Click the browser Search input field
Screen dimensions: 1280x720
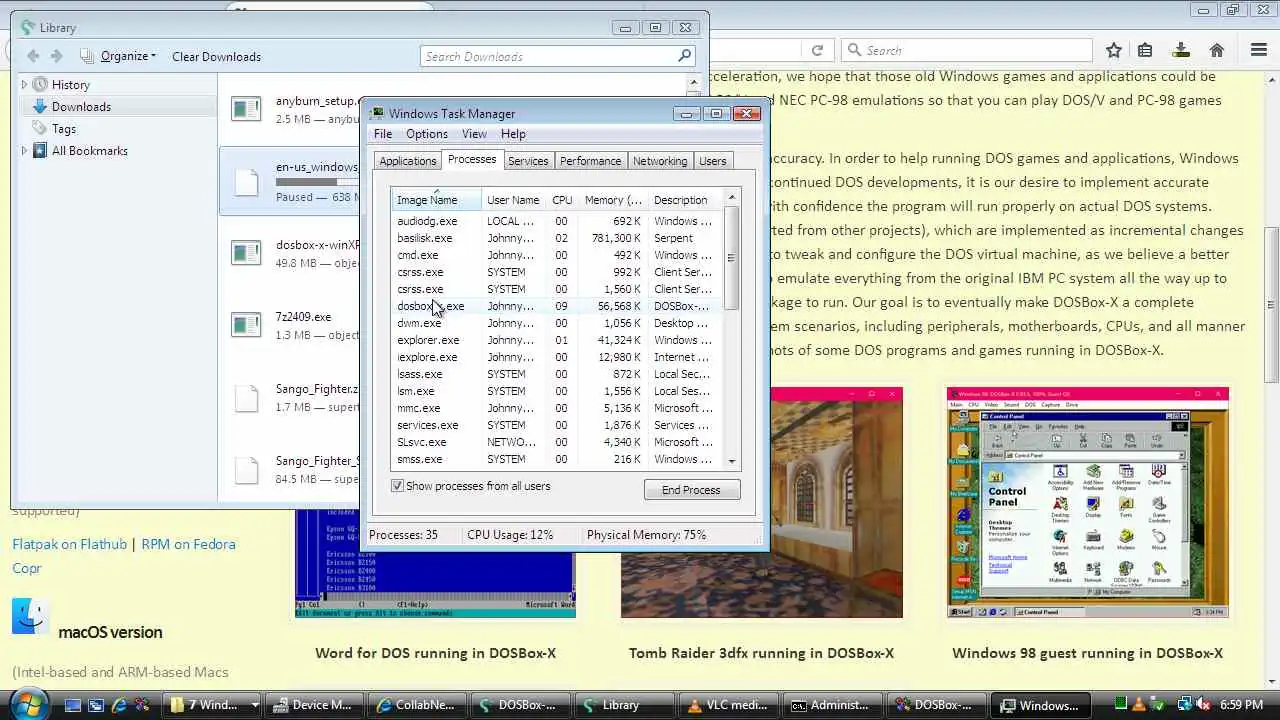(967, 50)
